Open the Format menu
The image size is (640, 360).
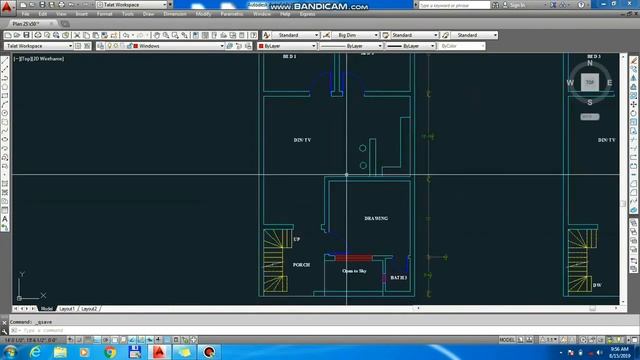tap(104, 14)
